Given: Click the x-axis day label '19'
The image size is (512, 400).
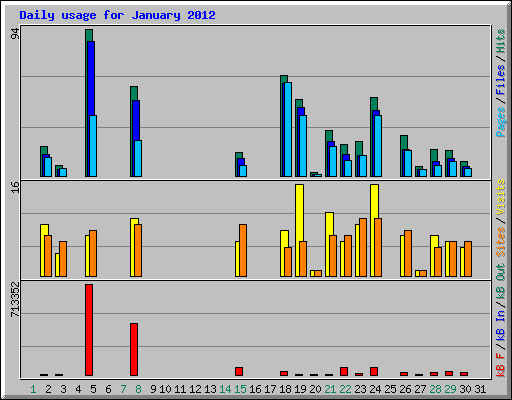Looking at the screenshot, I should tap(300, 389).
